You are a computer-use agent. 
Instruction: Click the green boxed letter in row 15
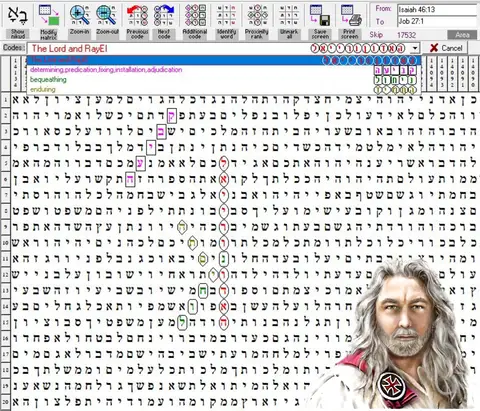pos(182,323)
